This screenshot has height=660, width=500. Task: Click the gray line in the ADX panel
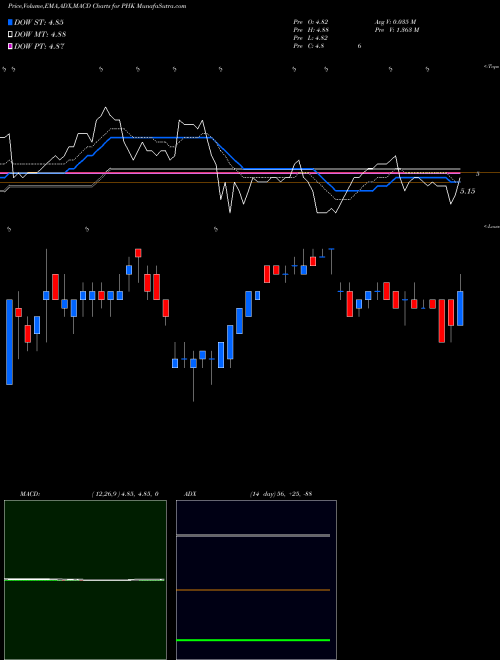point(253,535)
